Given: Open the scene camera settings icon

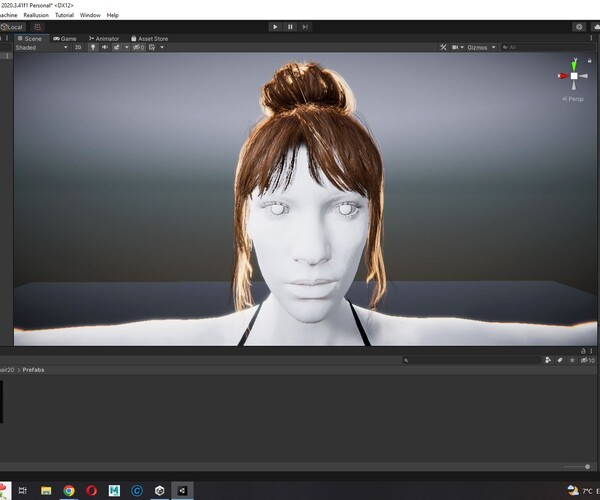Looking at the screenshot, I should tap(455, 47).
